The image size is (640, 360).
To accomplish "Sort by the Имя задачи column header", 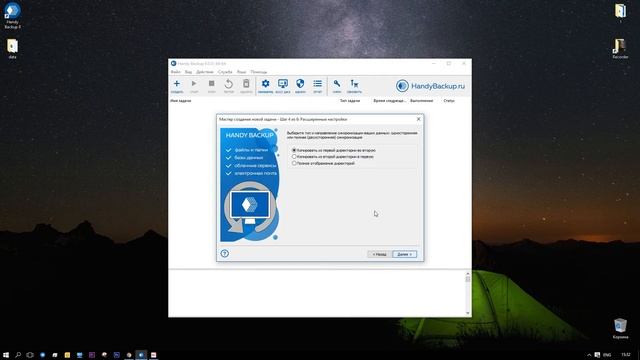I will point(180,101).
